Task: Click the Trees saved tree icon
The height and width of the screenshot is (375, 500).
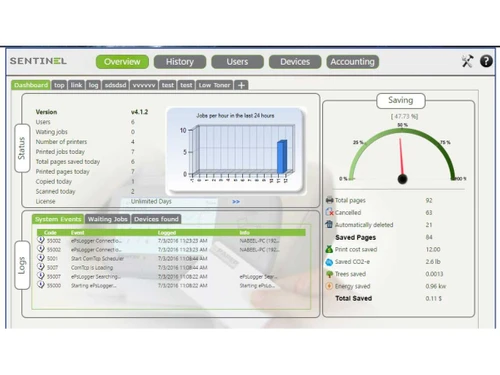Action: pyautogui.click(x=329, y=274)
